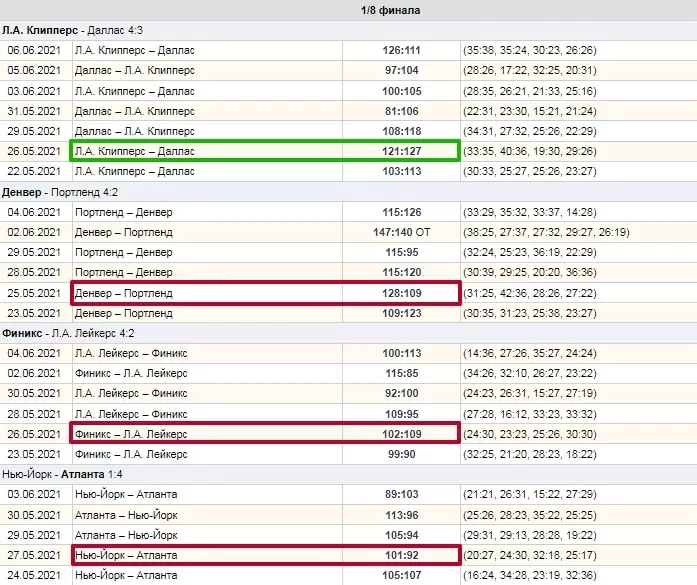Click 'Даллас – Л.А. Клипперс' in the 05.06.2021 row
This screenshot has width=697, height=585.
pyautogui.click(x=135, y=70)
